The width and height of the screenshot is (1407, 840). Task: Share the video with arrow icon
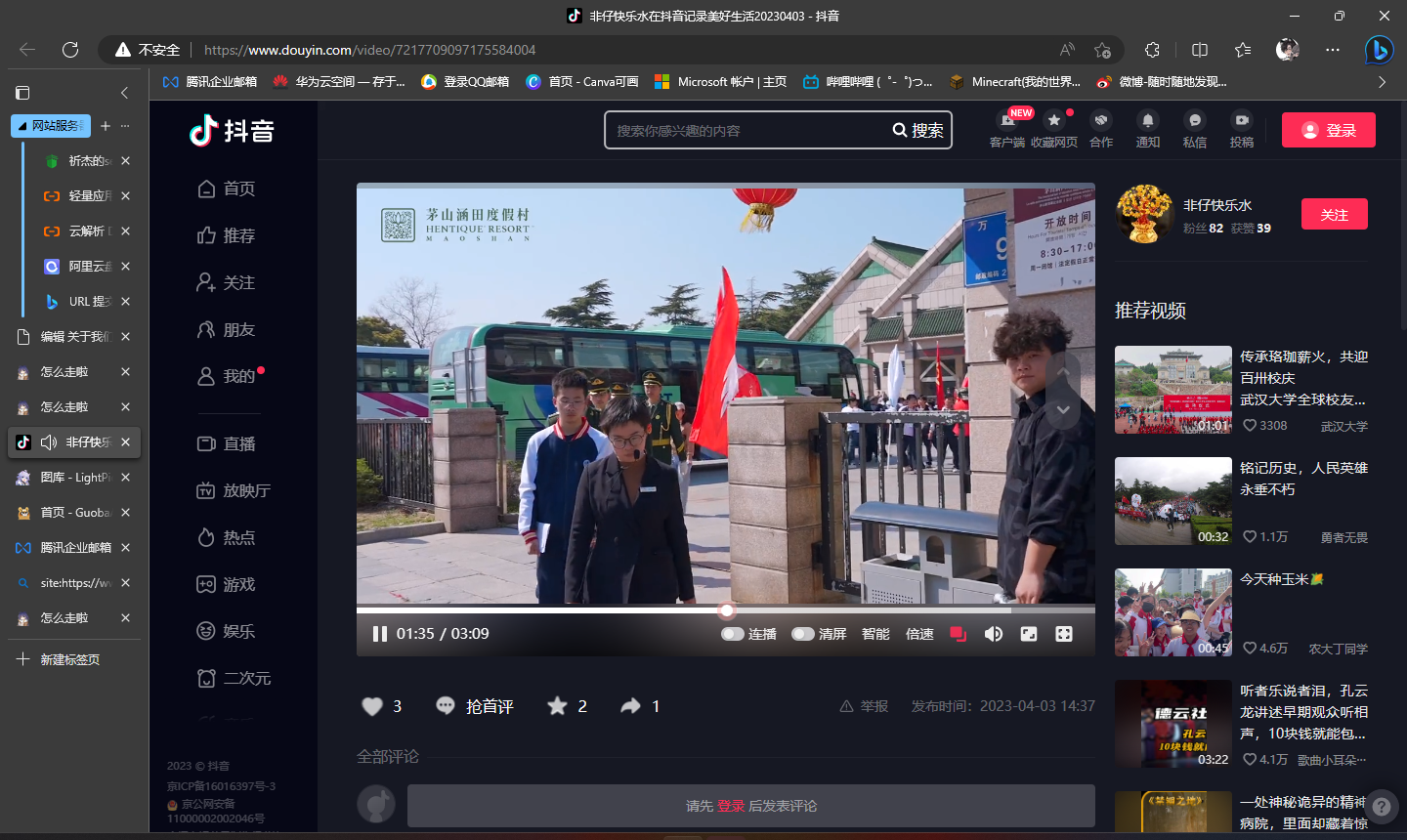(x=631, y=706)
